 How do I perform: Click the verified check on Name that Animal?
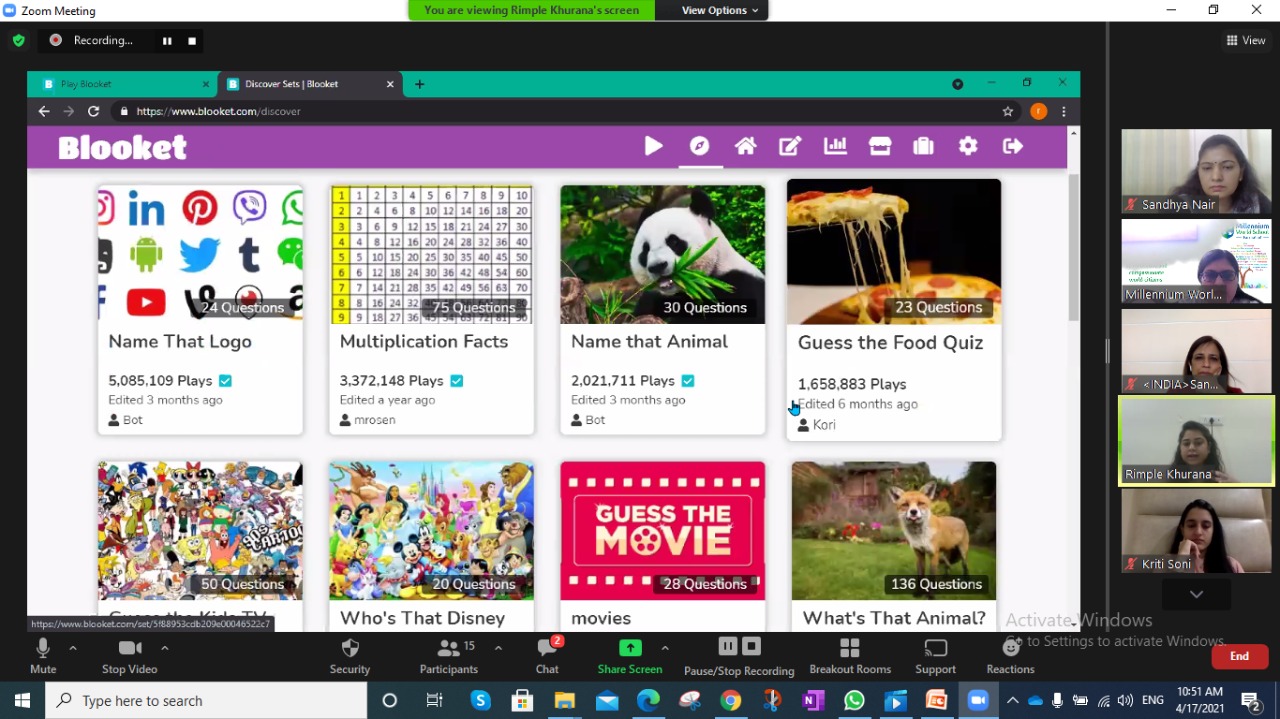(687, 381)
